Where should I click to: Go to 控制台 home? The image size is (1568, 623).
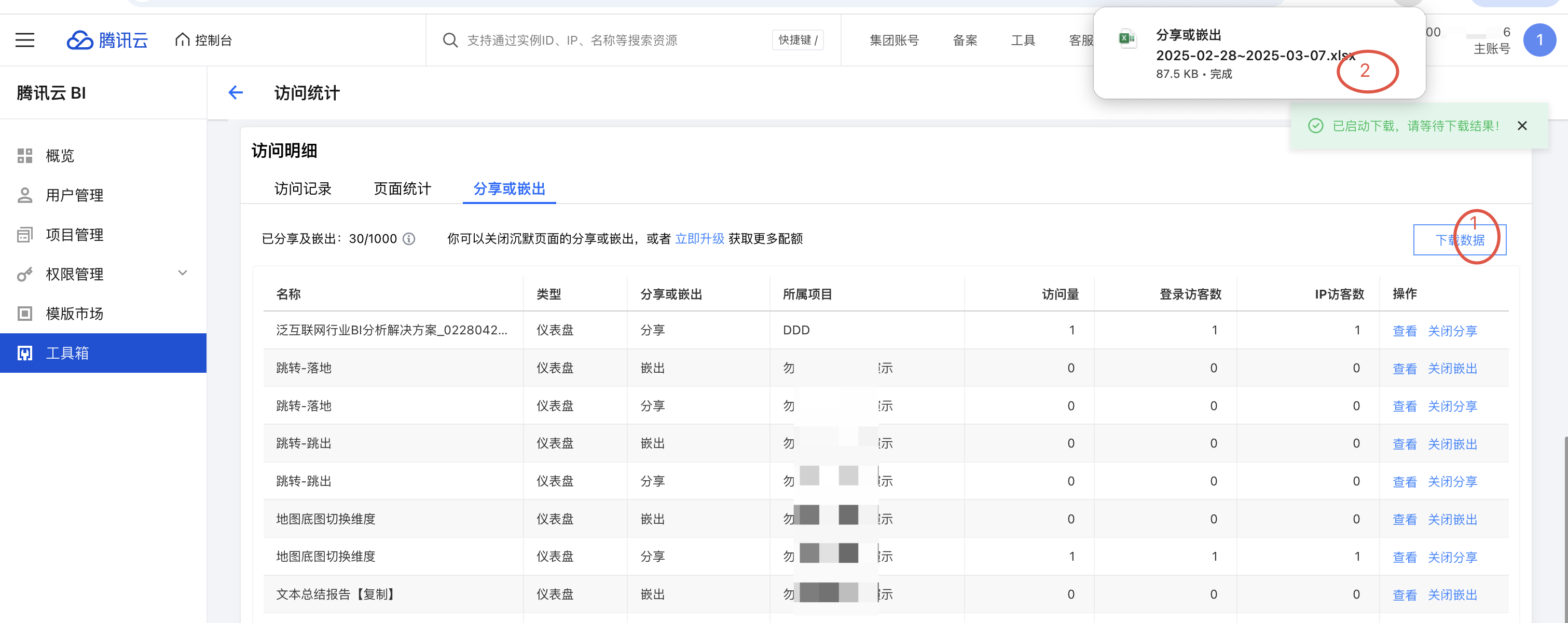click(204, 40)
